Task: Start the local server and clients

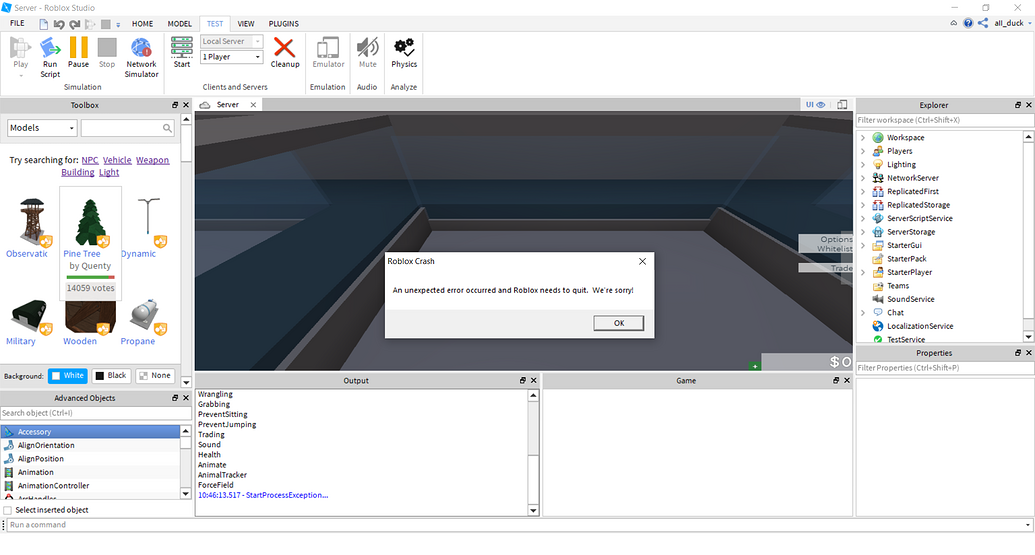Action: click(182, 52)
